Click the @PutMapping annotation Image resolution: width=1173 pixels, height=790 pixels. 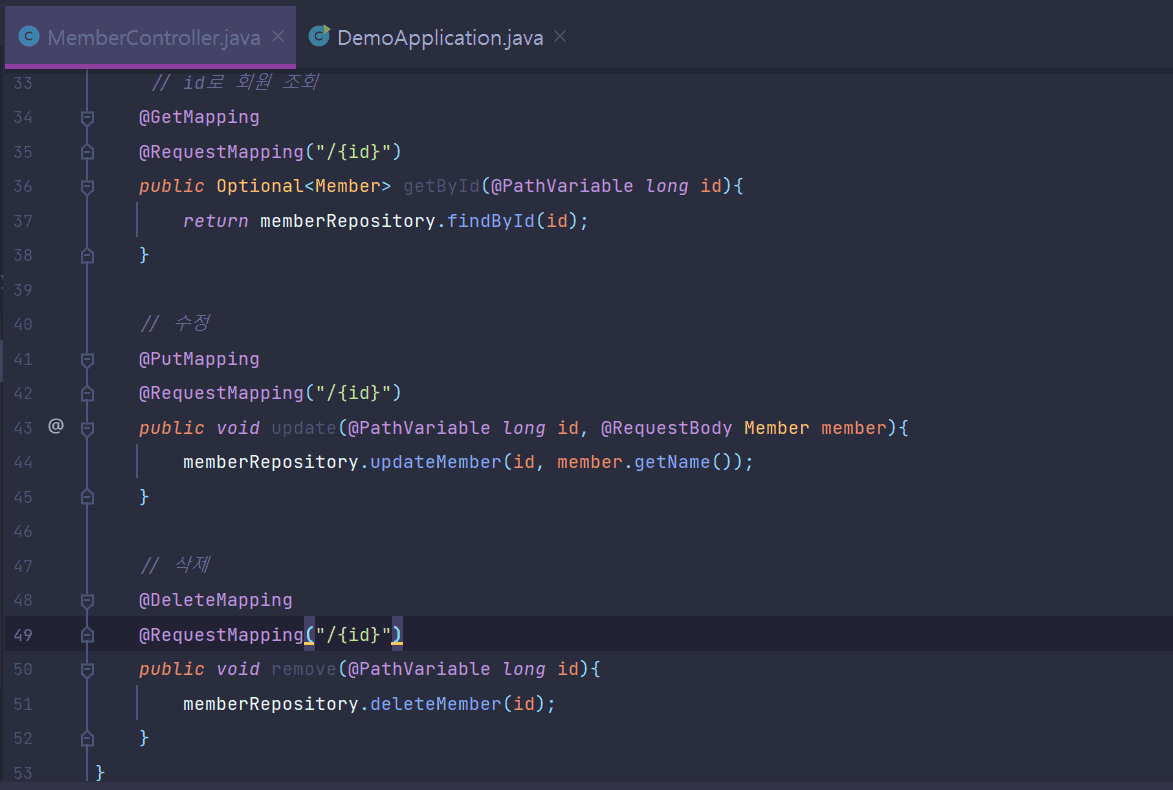tap(199, 359)
